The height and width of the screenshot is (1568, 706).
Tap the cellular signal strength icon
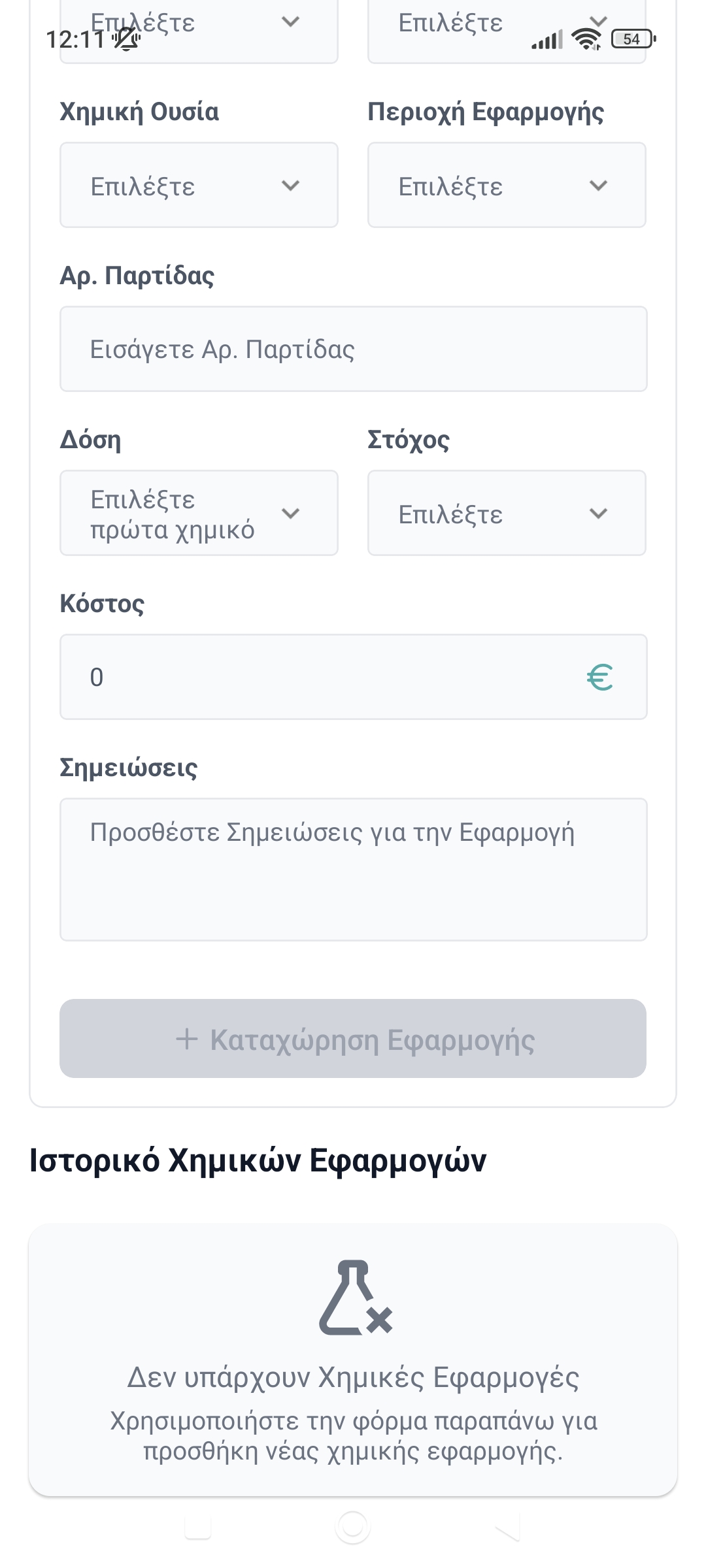pyautogui.click(x=546, y=41)
